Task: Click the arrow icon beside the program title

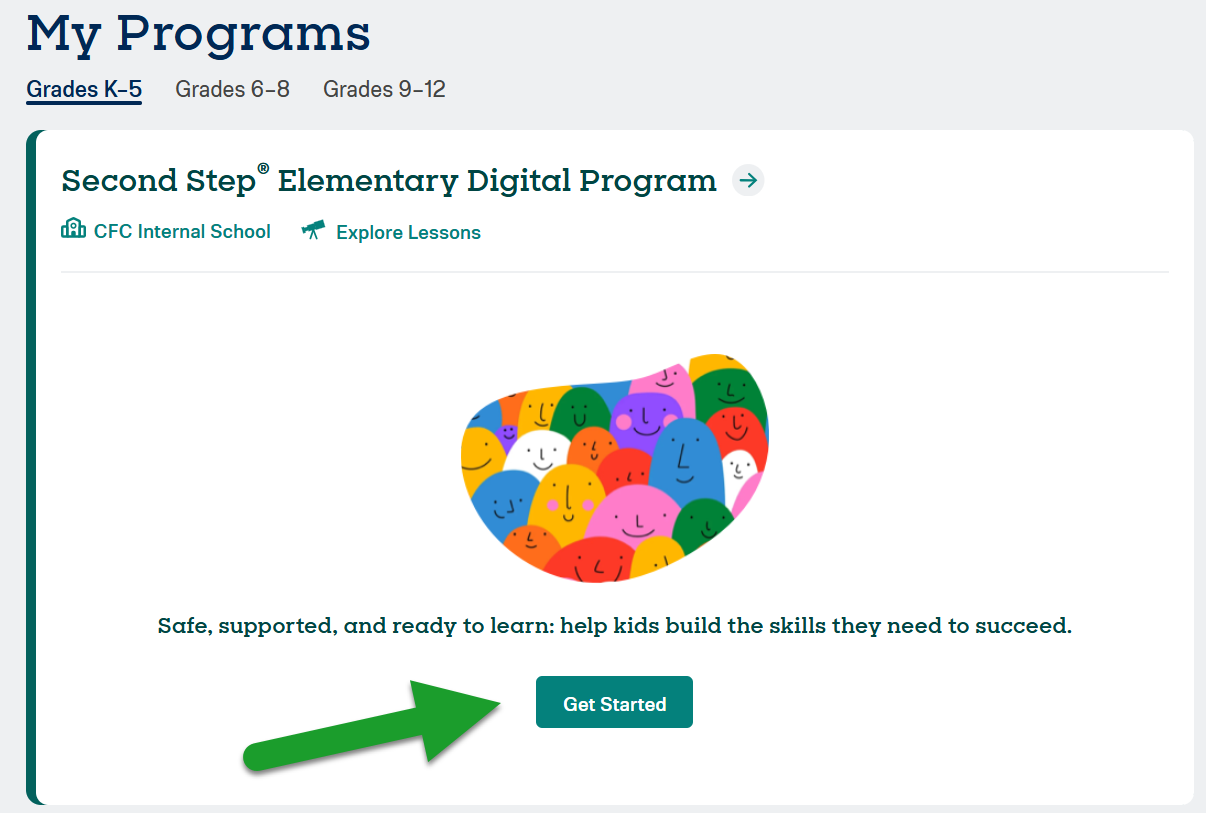Action: tap(748, 181)
